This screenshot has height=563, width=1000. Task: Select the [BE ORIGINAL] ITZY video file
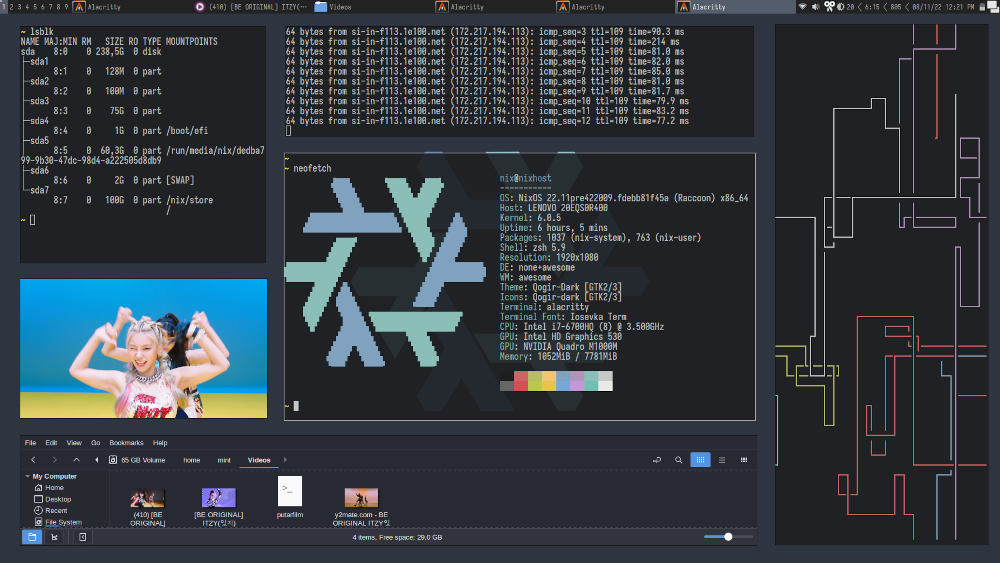pyautogui.click(x=219, y=507)
